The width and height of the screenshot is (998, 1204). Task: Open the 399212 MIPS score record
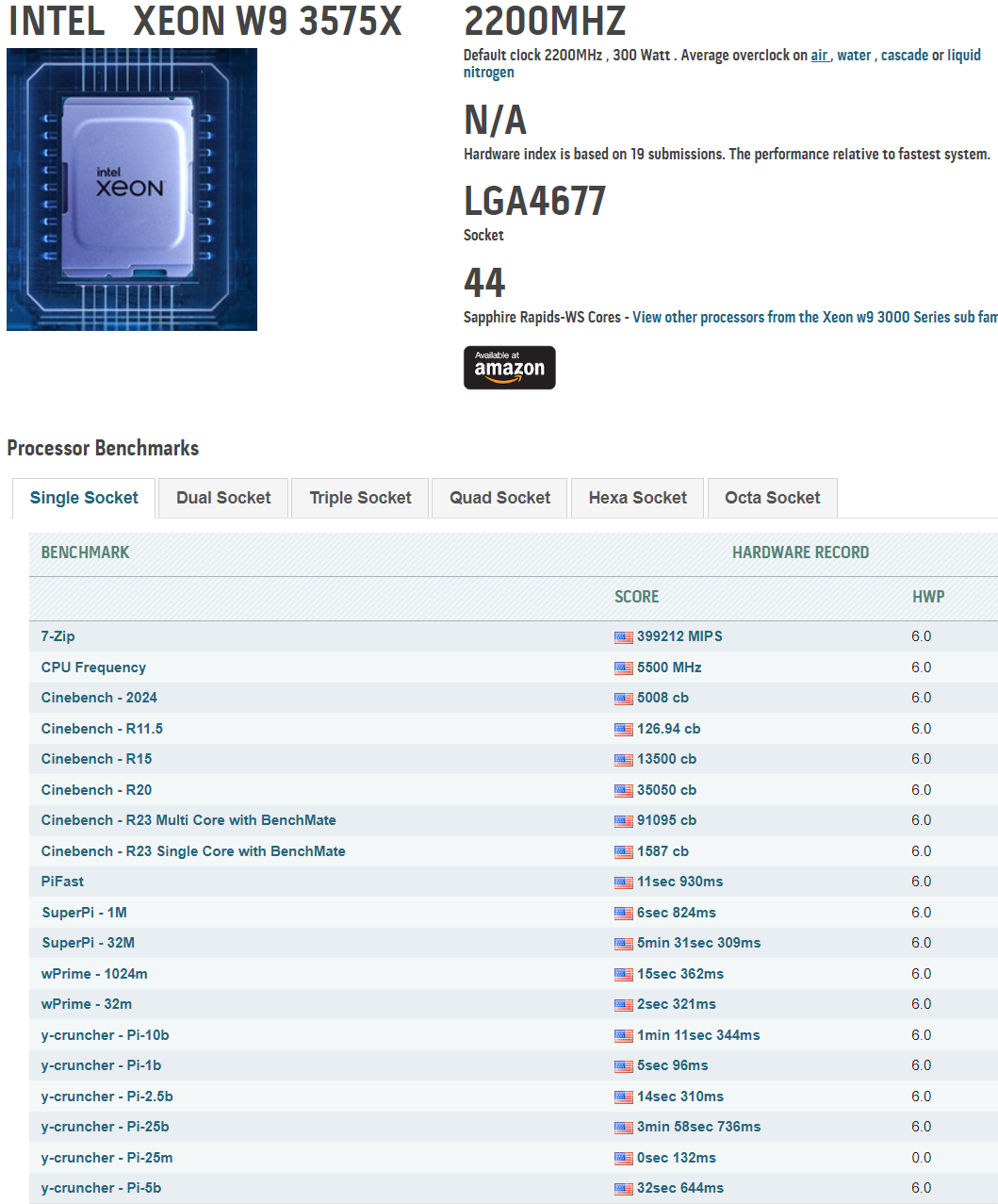click(679, 636)
